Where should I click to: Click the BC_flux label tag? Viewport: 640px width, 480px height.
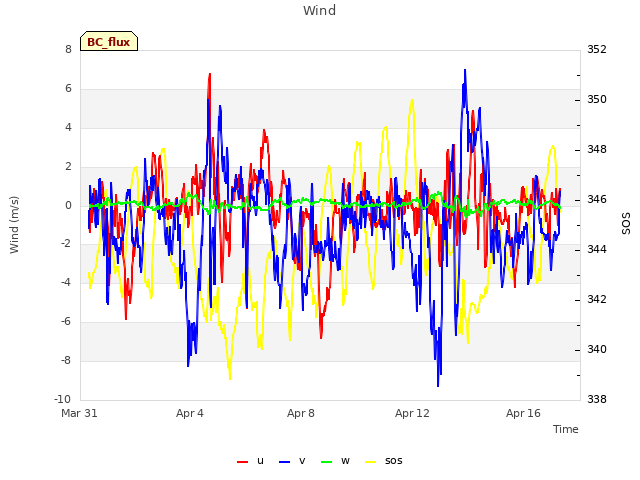click(x=109, y=42)
